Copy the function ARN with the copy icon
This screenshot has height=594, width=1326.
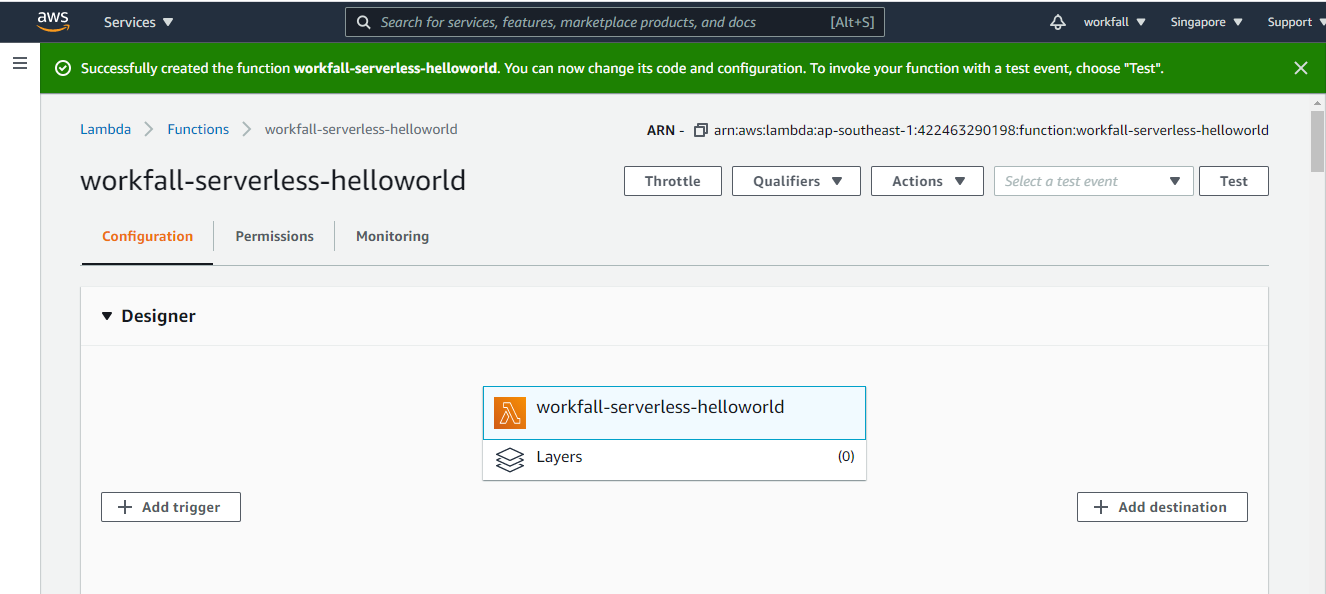[700, 130]
